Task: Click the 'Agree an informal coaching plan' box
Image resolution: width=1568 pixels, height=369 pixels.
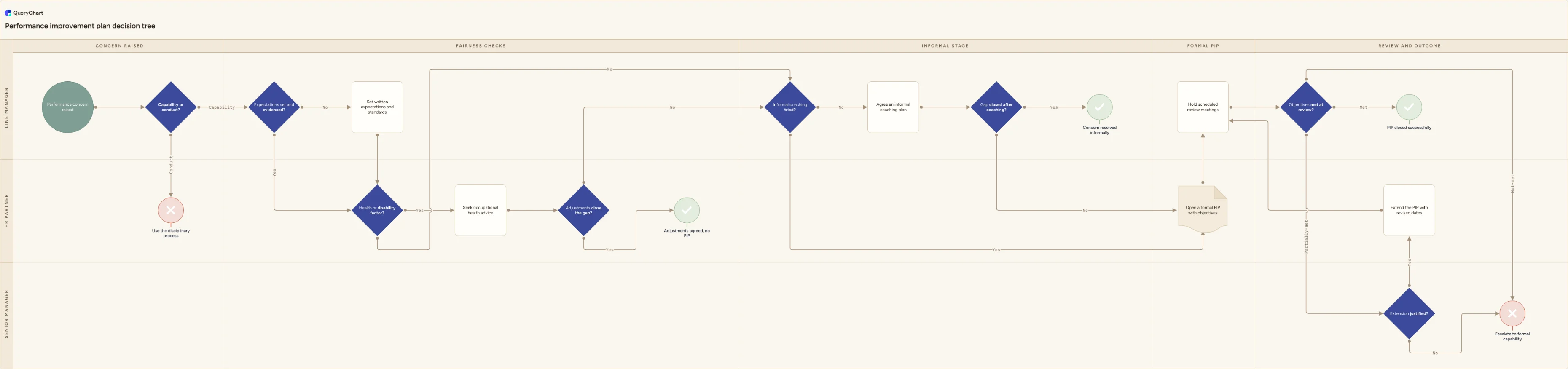Action: [893, 107]
